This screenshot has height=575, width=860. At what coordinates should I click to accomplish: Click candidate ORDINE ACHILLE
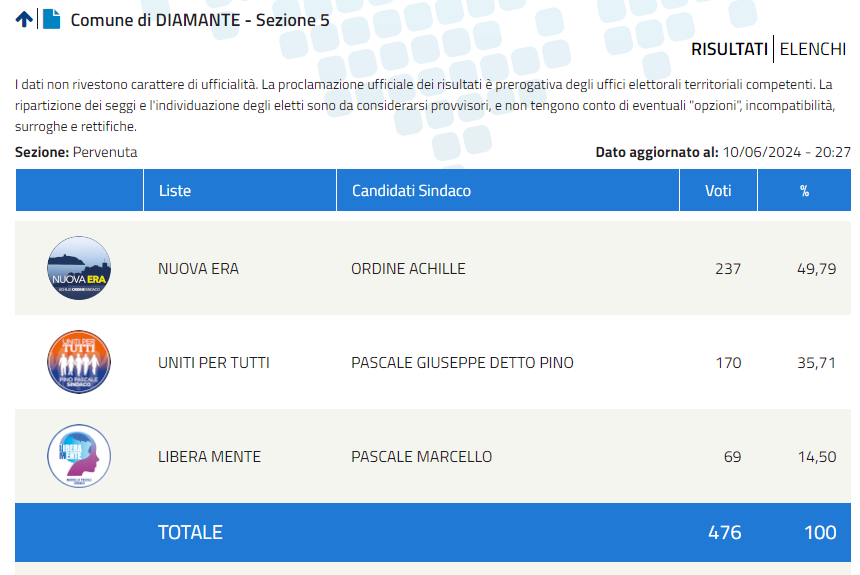408,269
